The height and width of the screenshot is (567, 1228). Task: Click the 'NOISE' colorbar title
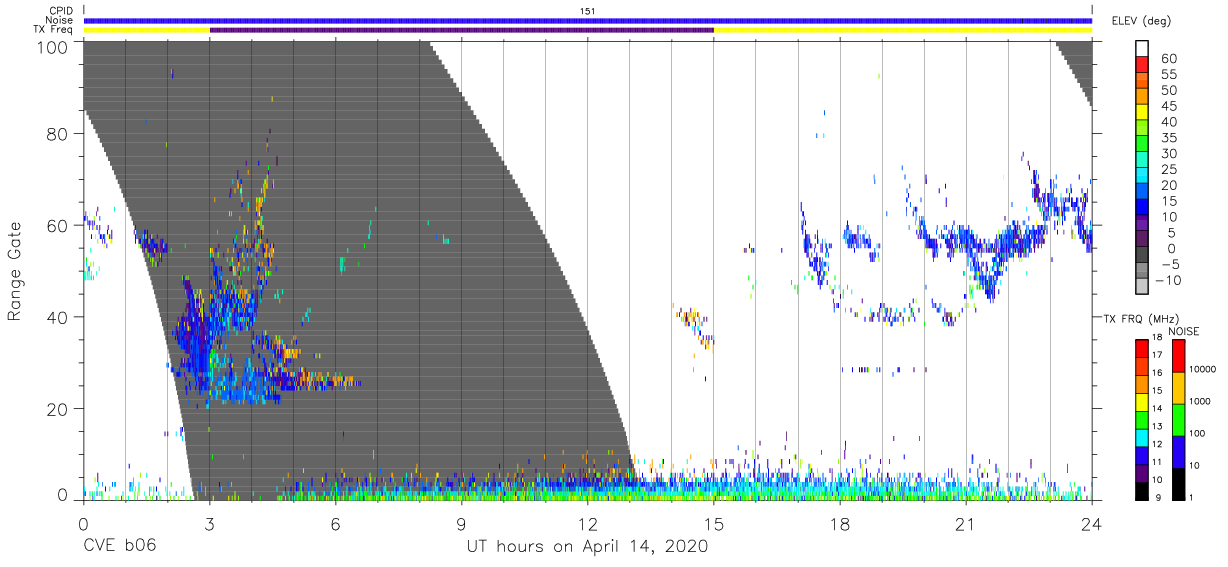(x=1184, y=332)
